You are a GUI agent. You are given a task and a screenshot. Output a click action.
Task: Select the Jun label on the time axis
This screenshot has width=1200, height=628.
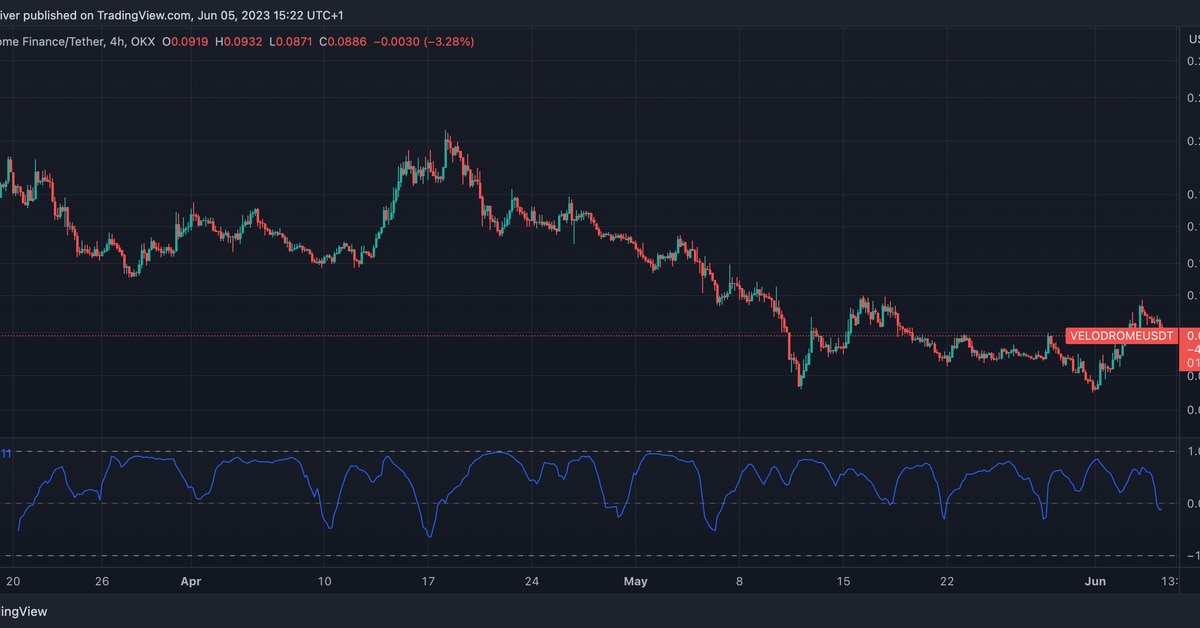[x=1093, y=580]
